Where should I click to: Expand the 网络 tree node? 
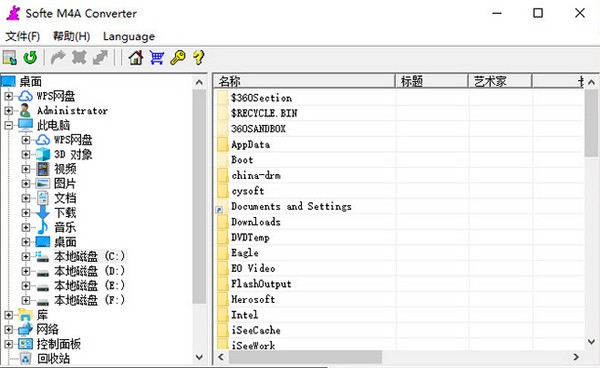pyautogui.click(x=8, y=329)
